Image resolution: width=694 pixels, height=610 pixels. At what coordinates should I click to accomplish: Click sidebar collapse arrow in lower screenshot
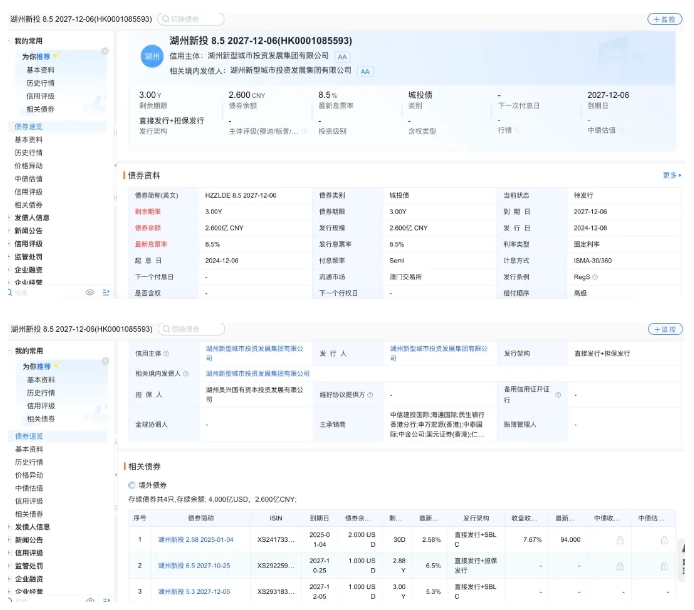[x=116, y=475]
